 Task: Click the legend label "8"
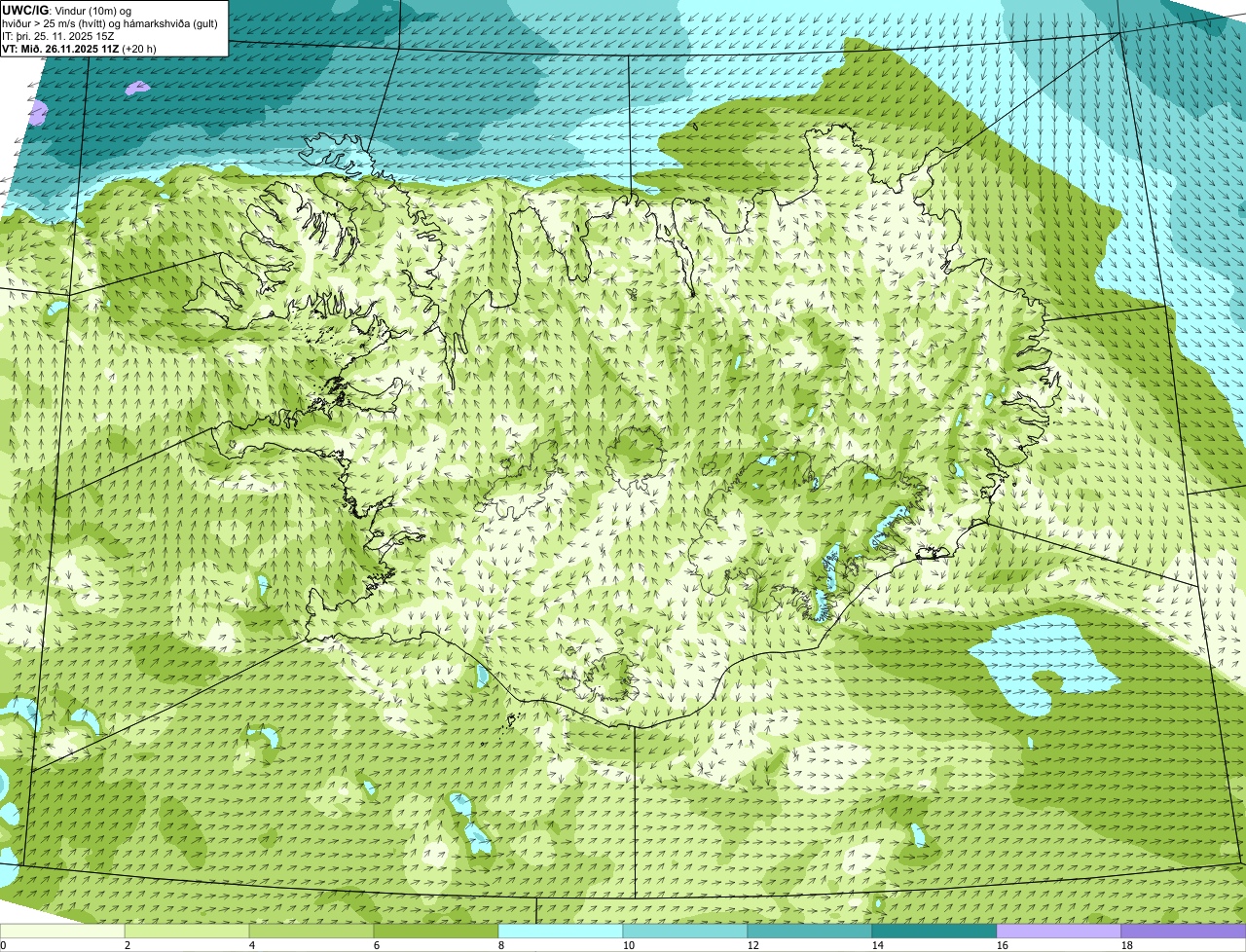point(501,945)
